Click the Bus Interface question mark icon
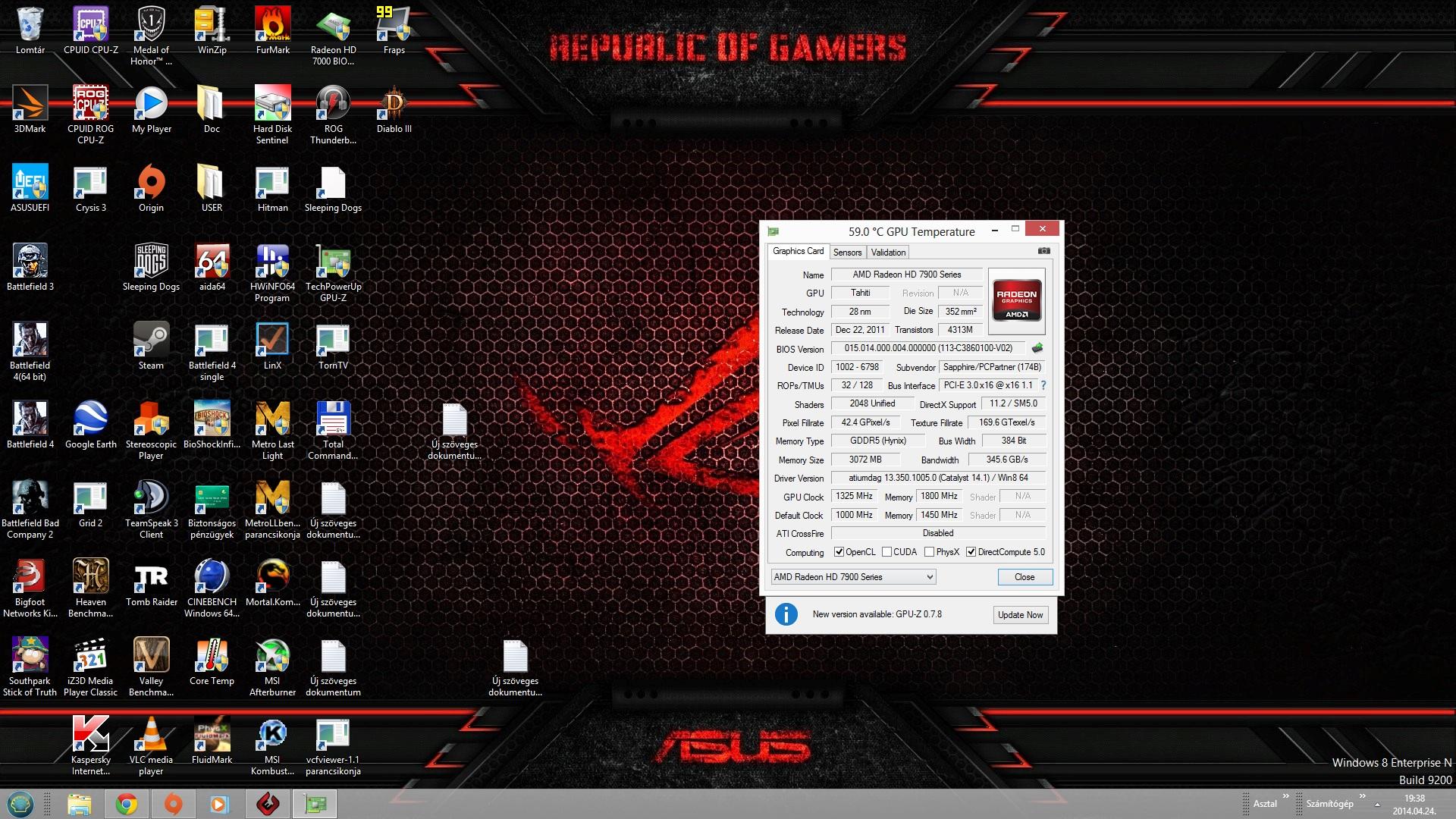Viewport: 1456px width, 819px height. pos(1043,385)
